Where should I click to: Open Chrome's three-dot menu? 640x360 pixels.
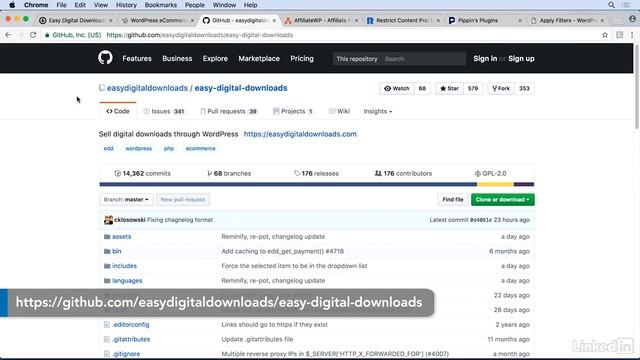[x=632, y=35]
